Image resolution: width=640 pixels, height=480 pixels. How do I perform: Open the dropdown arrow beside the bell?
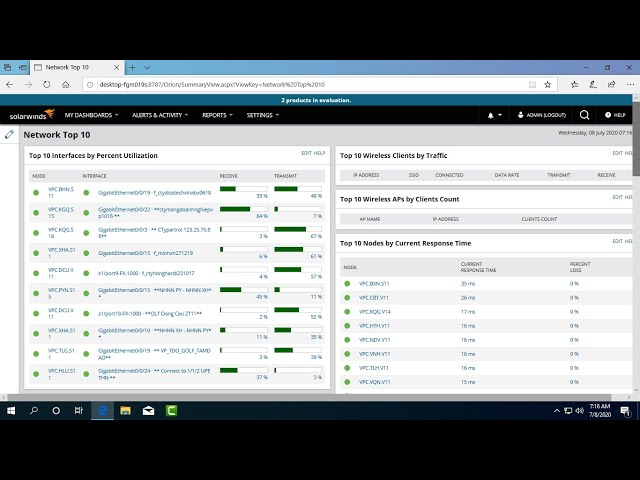[500, 116]
